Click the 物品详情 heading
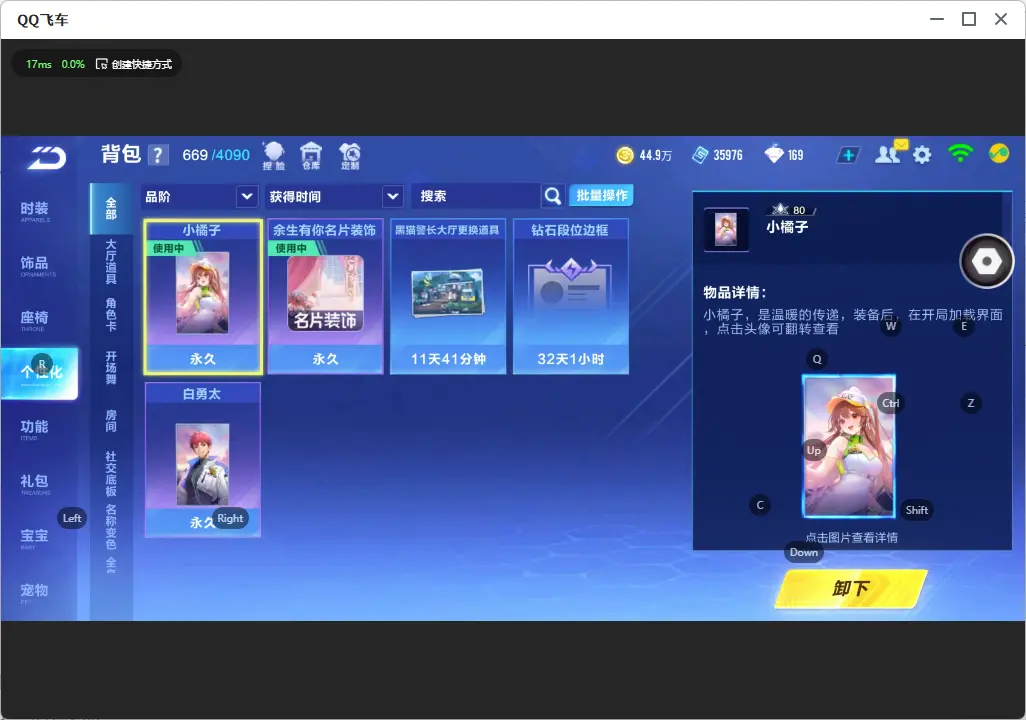Image resolution: width=1026 pixels, height=720 pixels. (734, 293)
